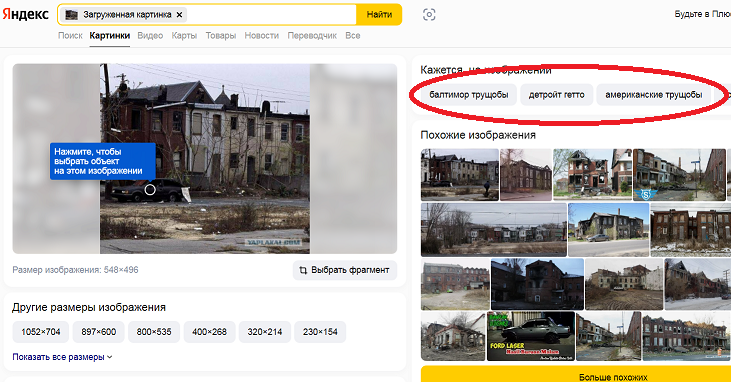Click the Размер изображения: 548×496 text
The image size is (731, 382).
coord(75,270)
